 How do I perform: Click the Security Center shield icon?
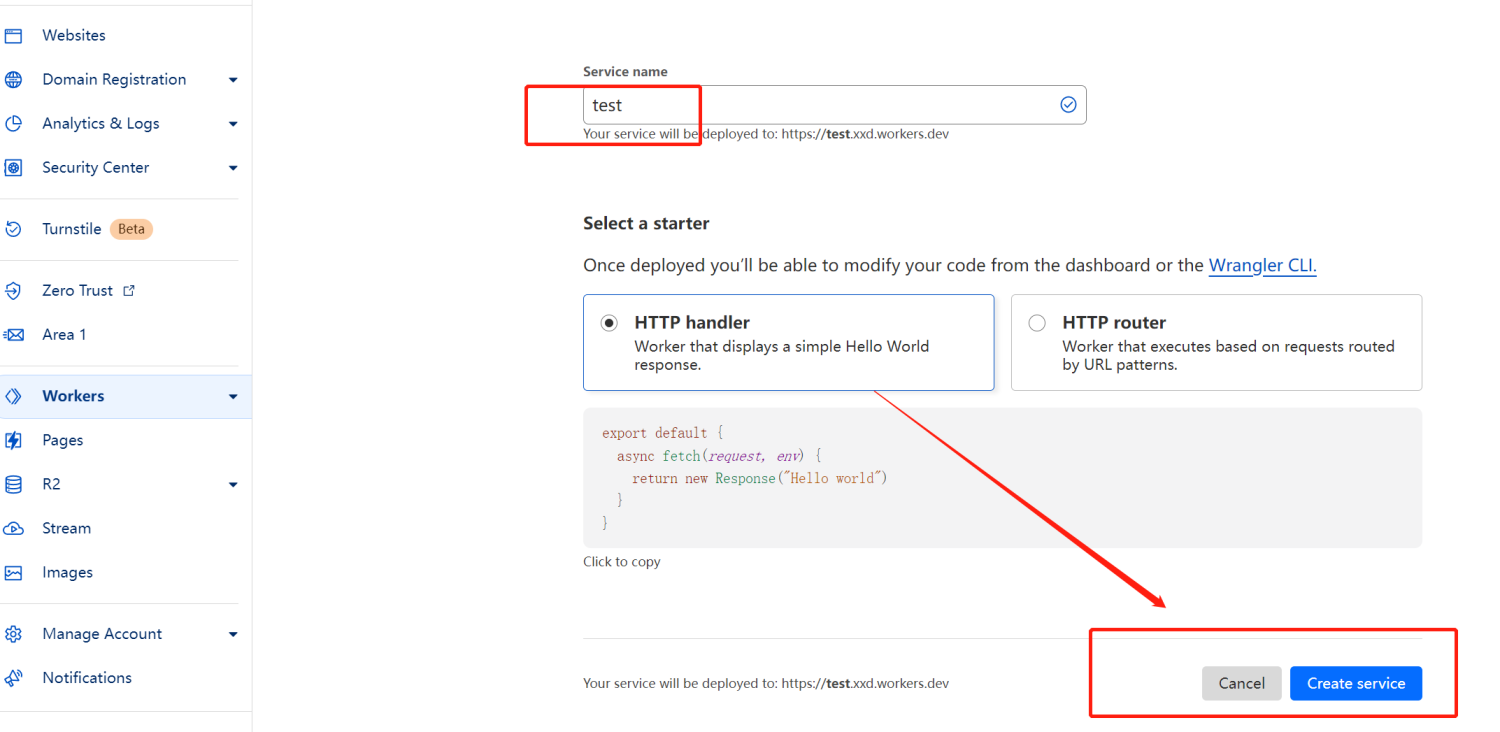tap(13, 168)
